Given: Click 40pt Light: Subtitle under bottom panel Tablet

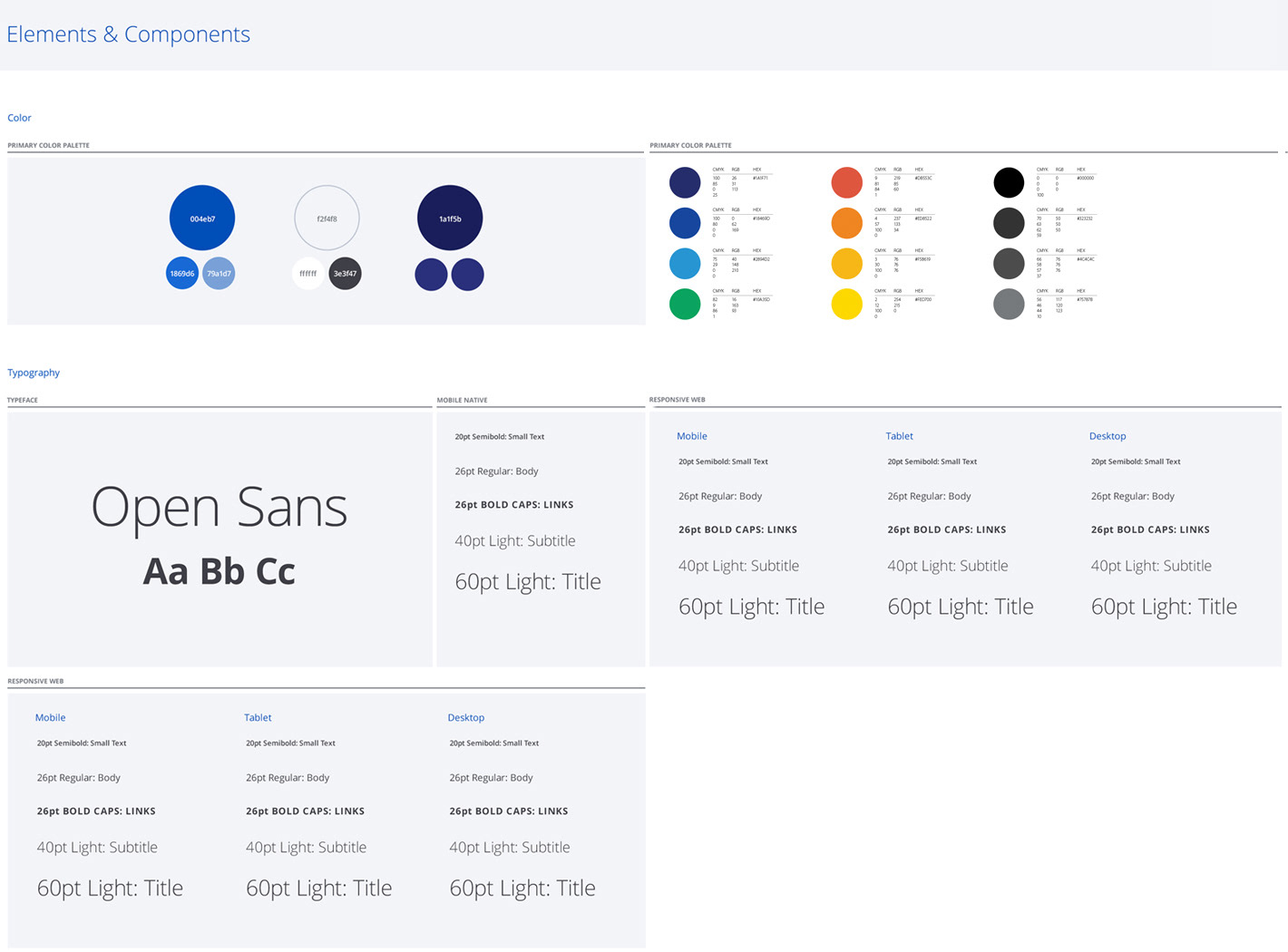Looking at the screenshot, I should [307, 848].
